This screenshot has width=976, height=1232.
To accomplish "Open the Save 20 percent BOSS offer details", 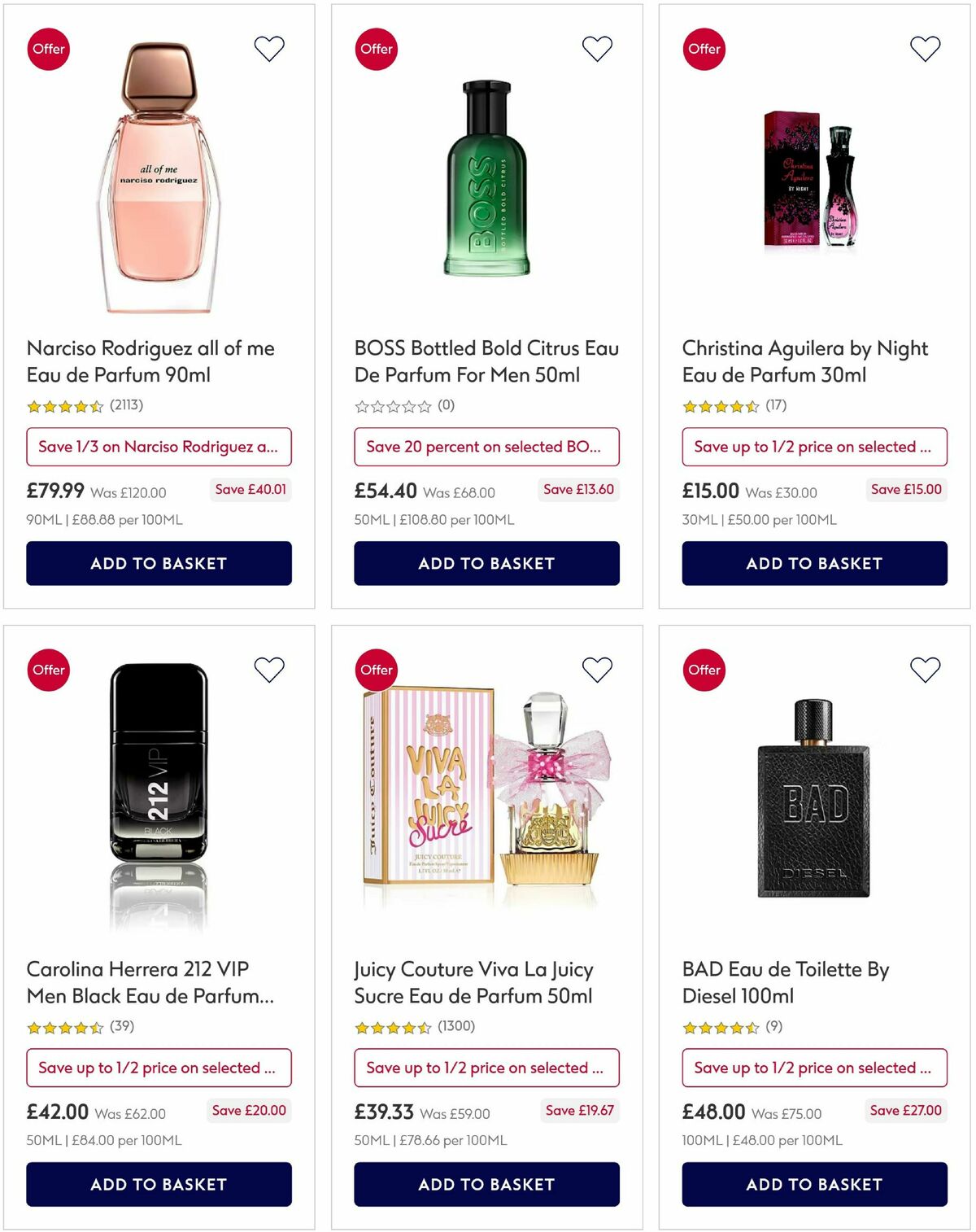I will [x=487, y=447].
